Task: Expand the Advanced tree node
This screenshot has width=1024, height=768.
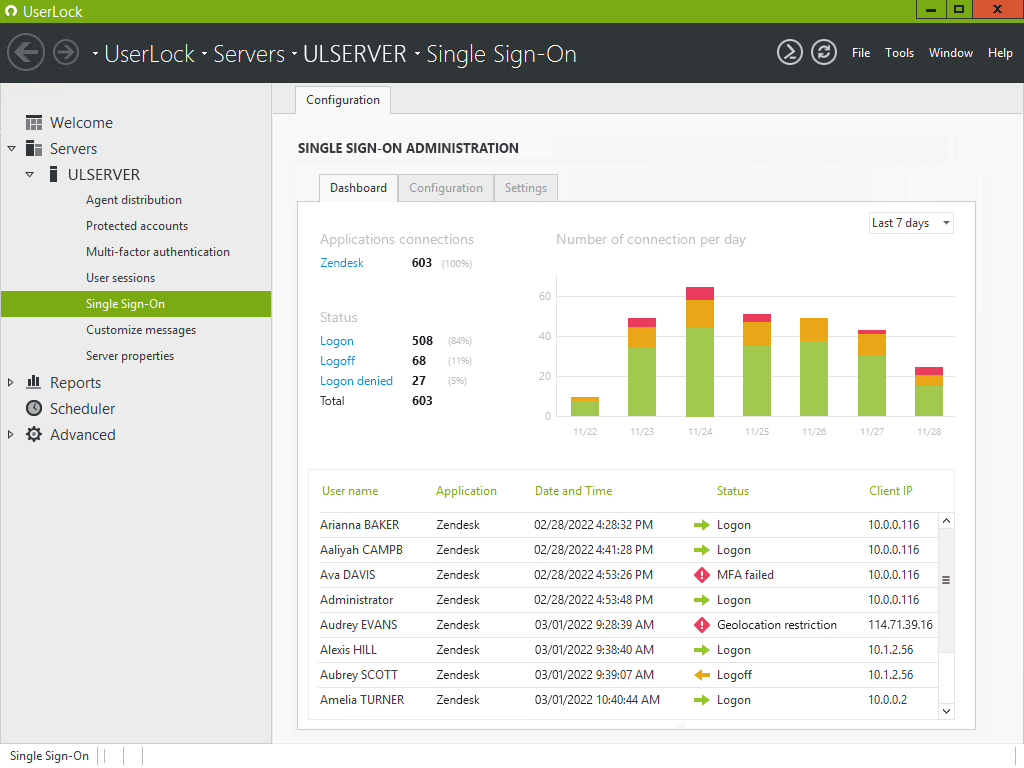Action: click(x=11, y=434)
